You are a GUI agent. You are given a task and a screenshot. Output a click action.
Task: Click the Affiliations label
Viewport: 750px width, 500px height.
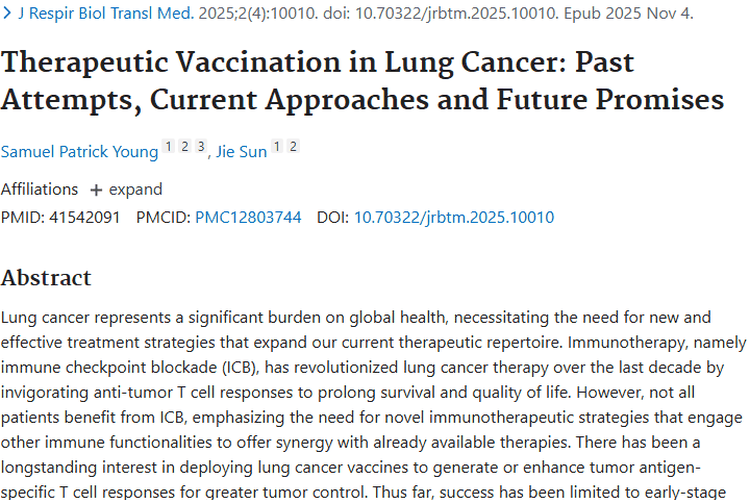tap(39, 189)
